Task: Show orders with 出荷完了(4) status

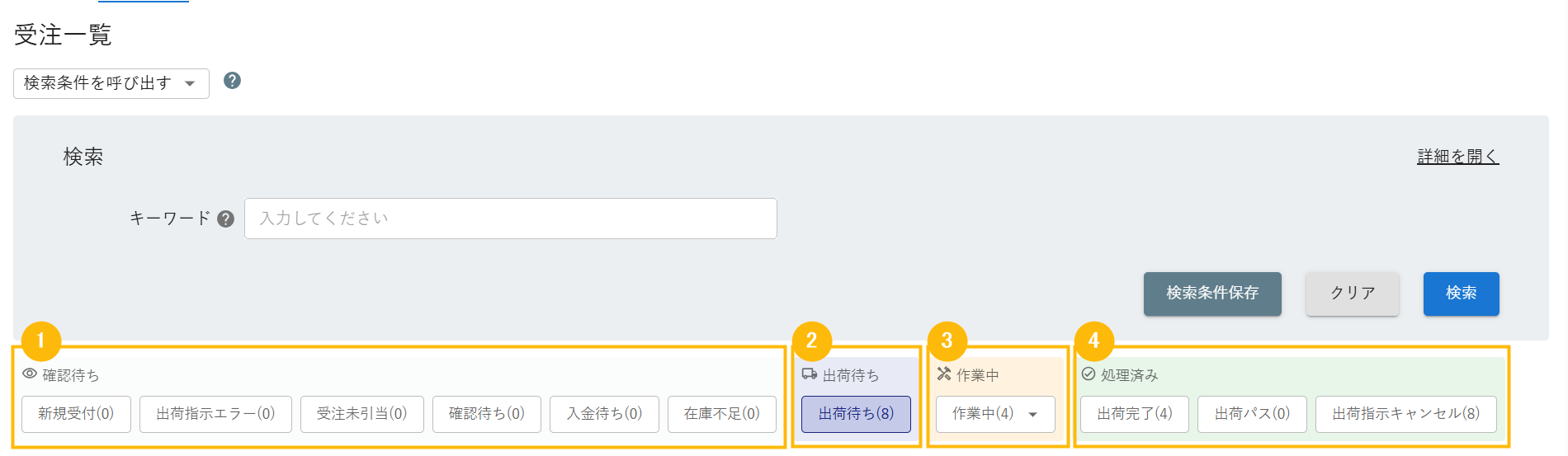Action: [1134, 414]
